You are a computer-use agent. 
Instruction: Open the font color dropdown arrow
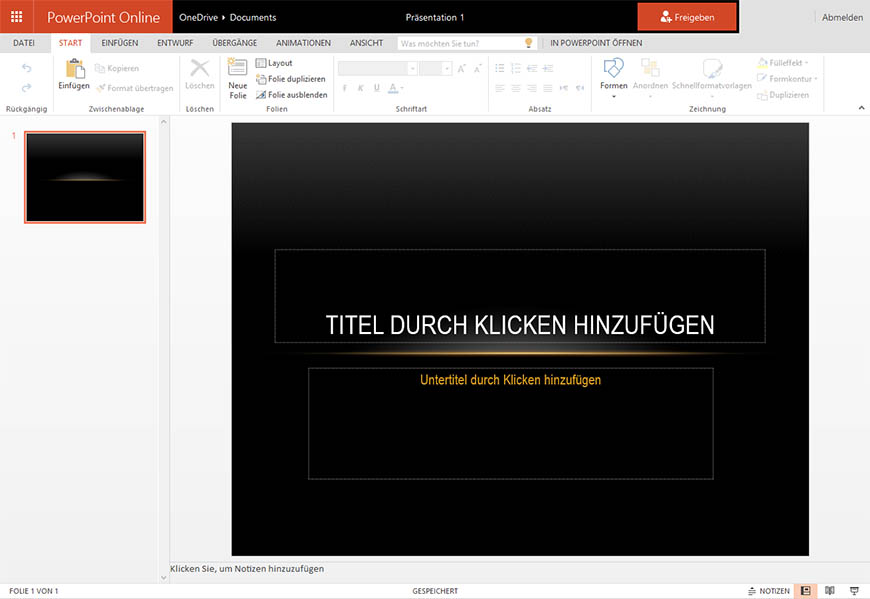coord(402,88)
